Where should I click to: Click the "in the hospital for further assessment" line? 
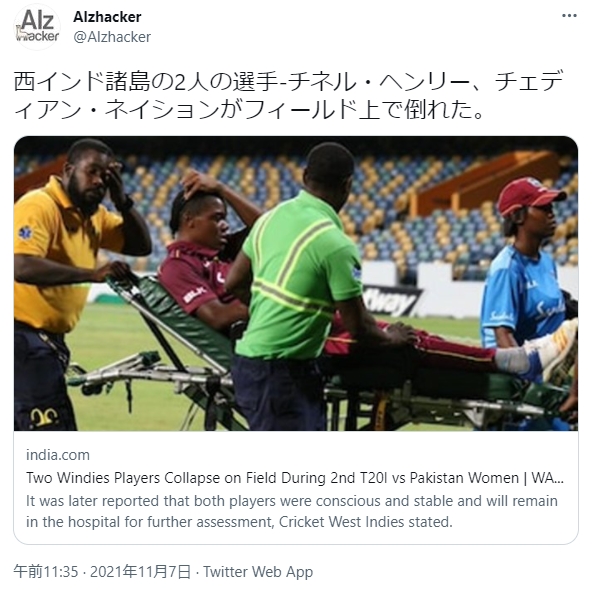click(x=239, y=522)
